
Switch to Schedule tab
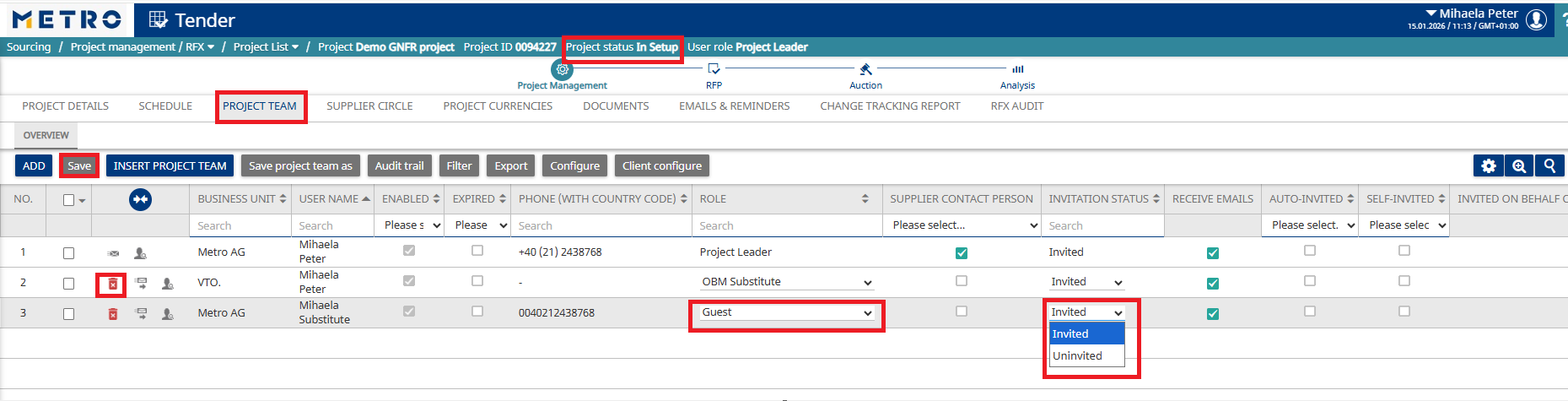[x=165, y=106]
